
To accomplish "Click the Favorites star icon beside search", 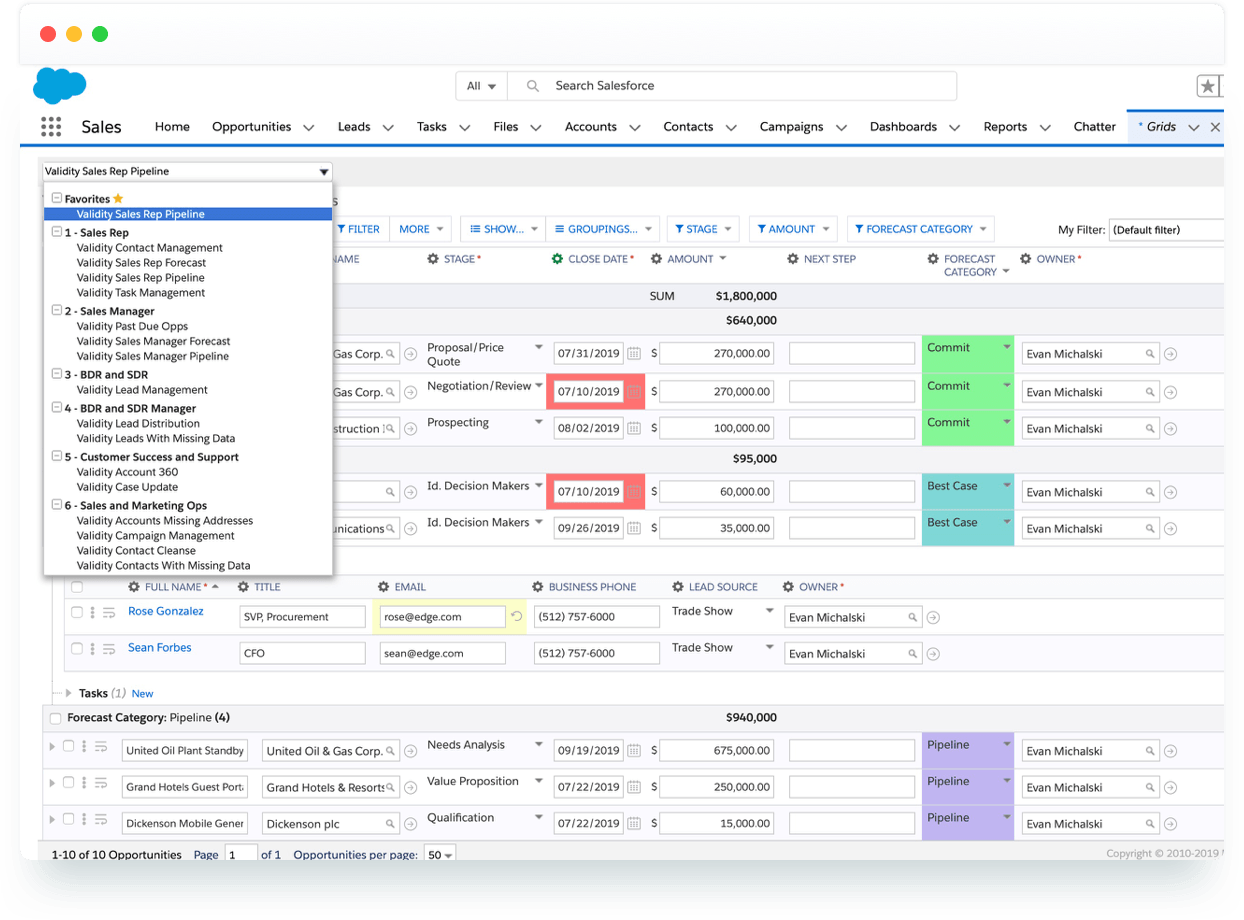I will 1208,86.
